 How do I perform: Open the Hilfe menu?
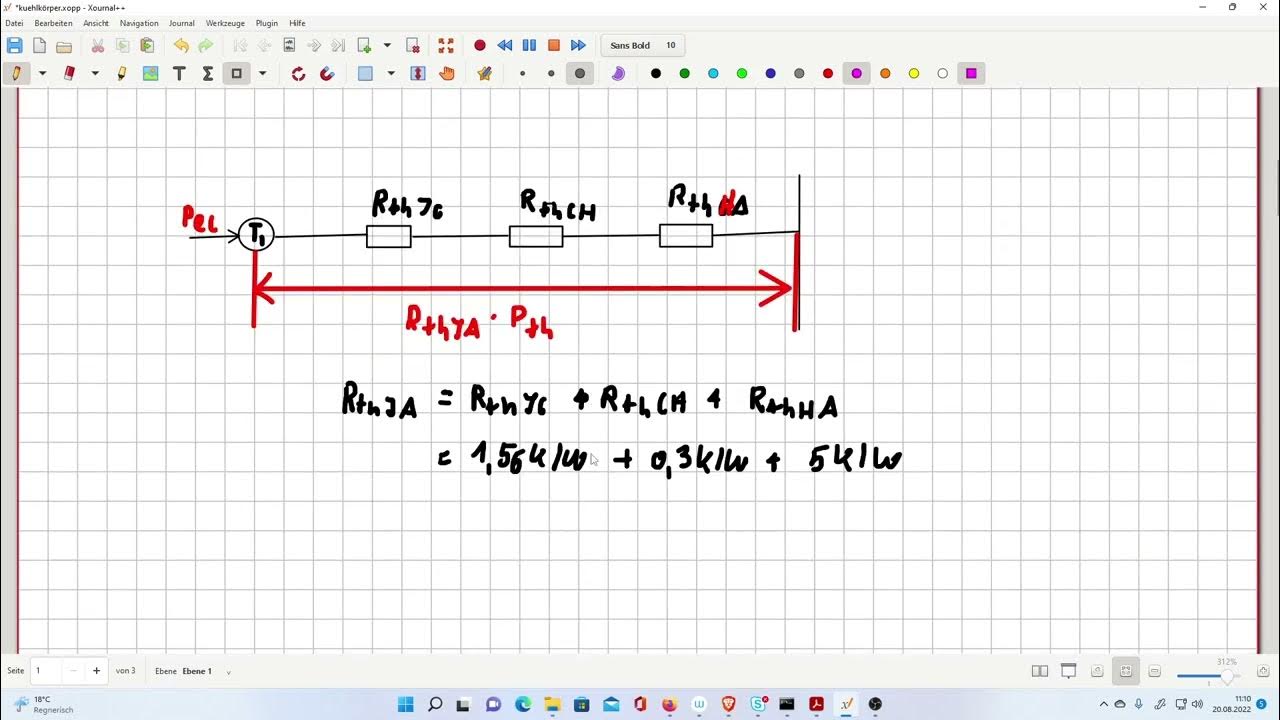pos(297,23)
